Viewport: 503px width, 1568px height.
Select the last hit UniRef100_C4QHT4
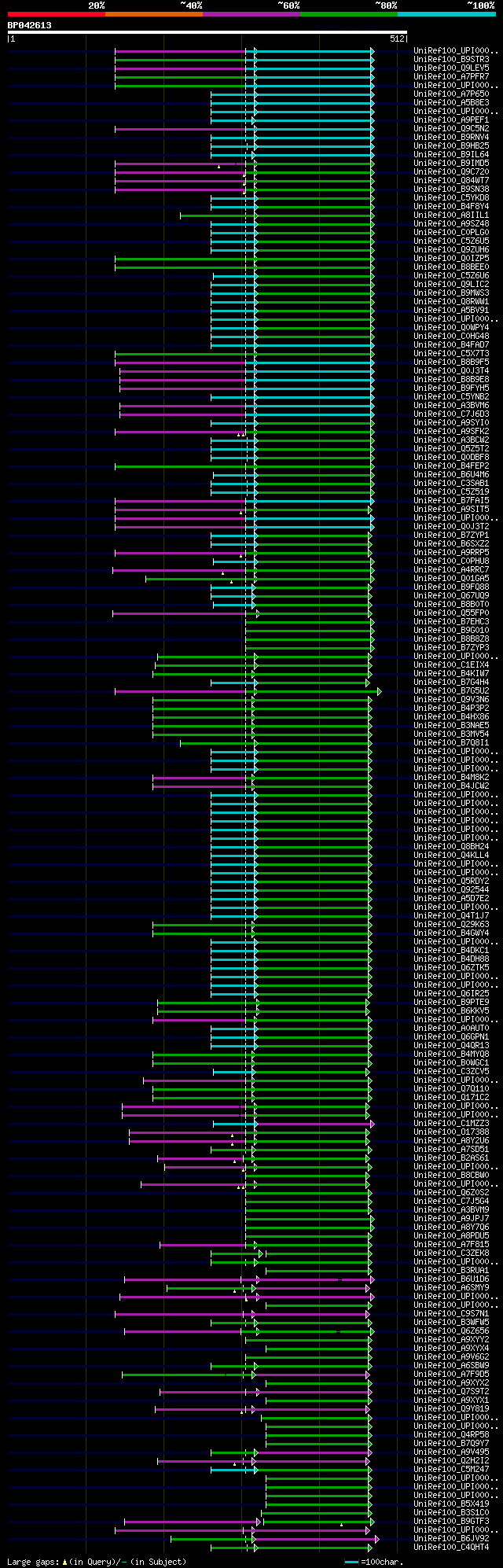(x=451, y=1548)
